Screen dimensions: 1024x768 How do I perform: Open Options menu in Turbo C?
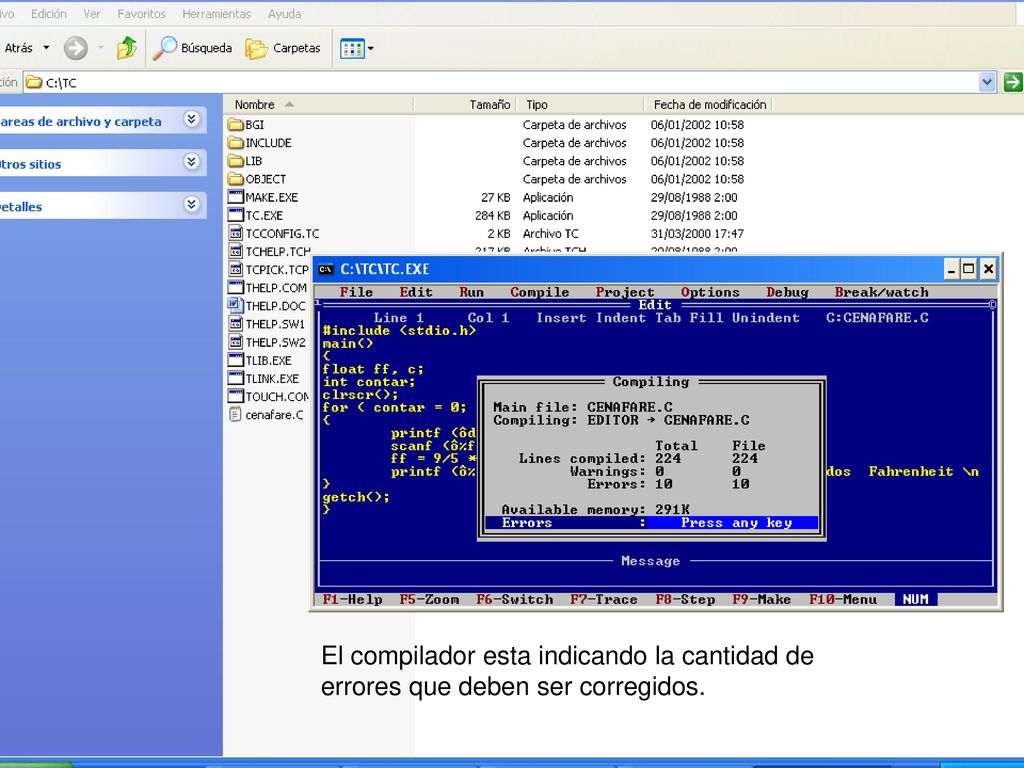[710, 293]
